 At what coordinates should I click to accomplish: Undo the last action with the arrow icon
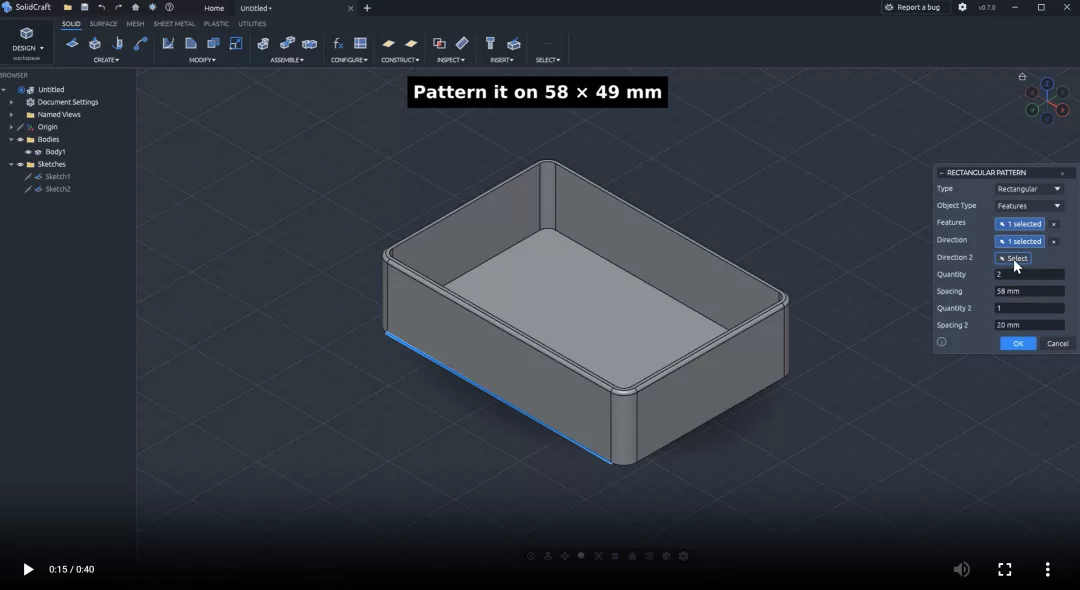101,8
